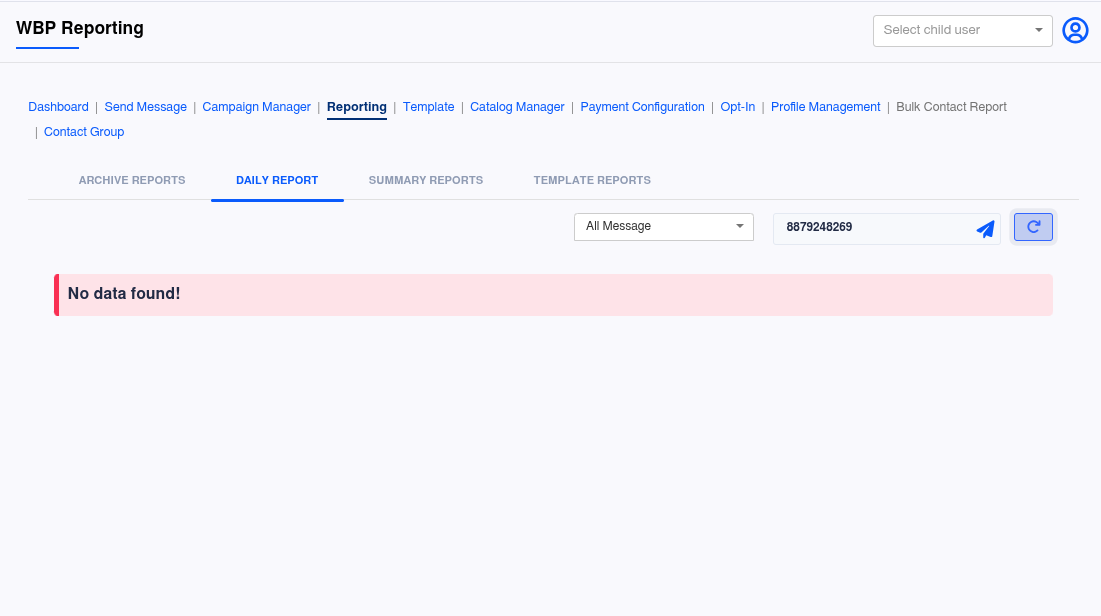Click the No data found alert

point(553,295)
